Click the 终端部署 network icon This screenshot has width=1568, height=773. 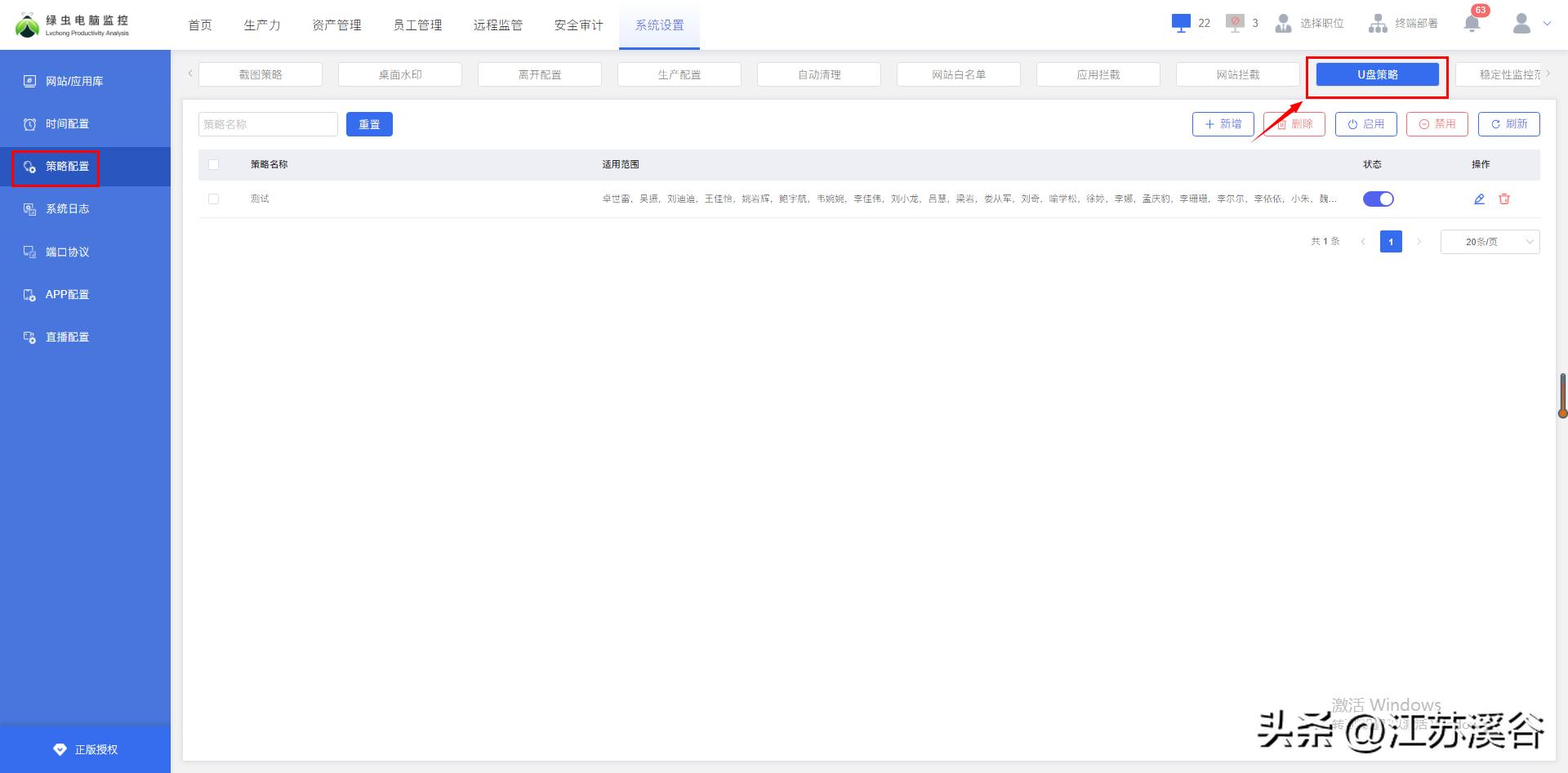pyautogui.click(x=1378, y=24)
